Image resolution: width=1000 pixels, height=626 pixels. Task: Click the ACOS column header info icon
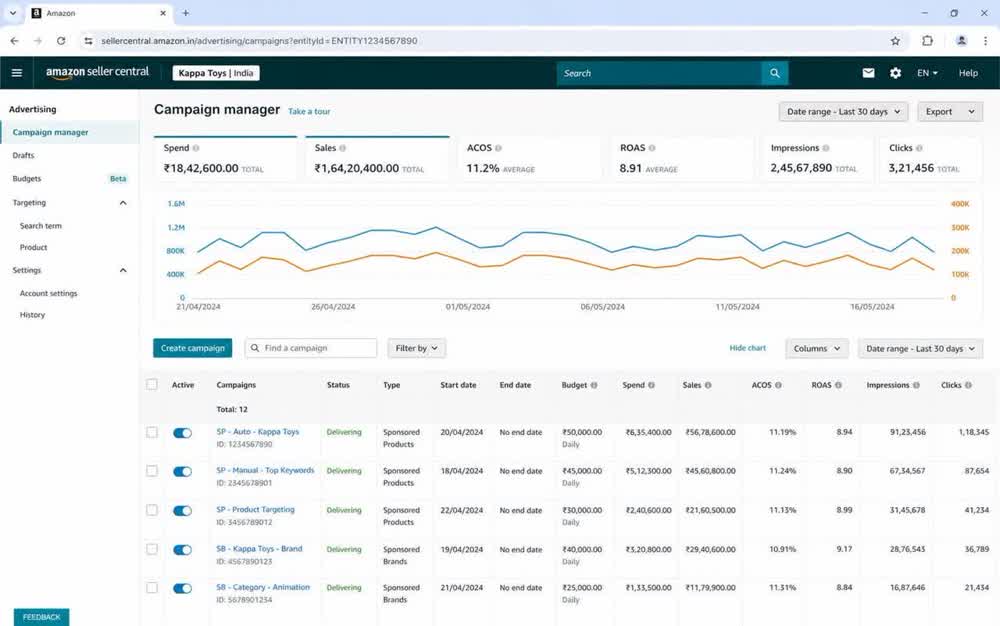coord(778,385)
